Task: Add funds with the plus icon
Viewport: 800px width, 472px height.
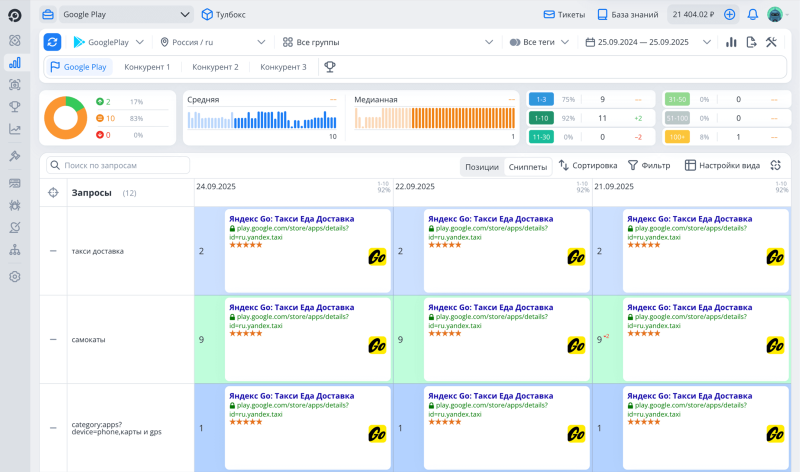Action: pyautogui.click(x=729, y=15)
